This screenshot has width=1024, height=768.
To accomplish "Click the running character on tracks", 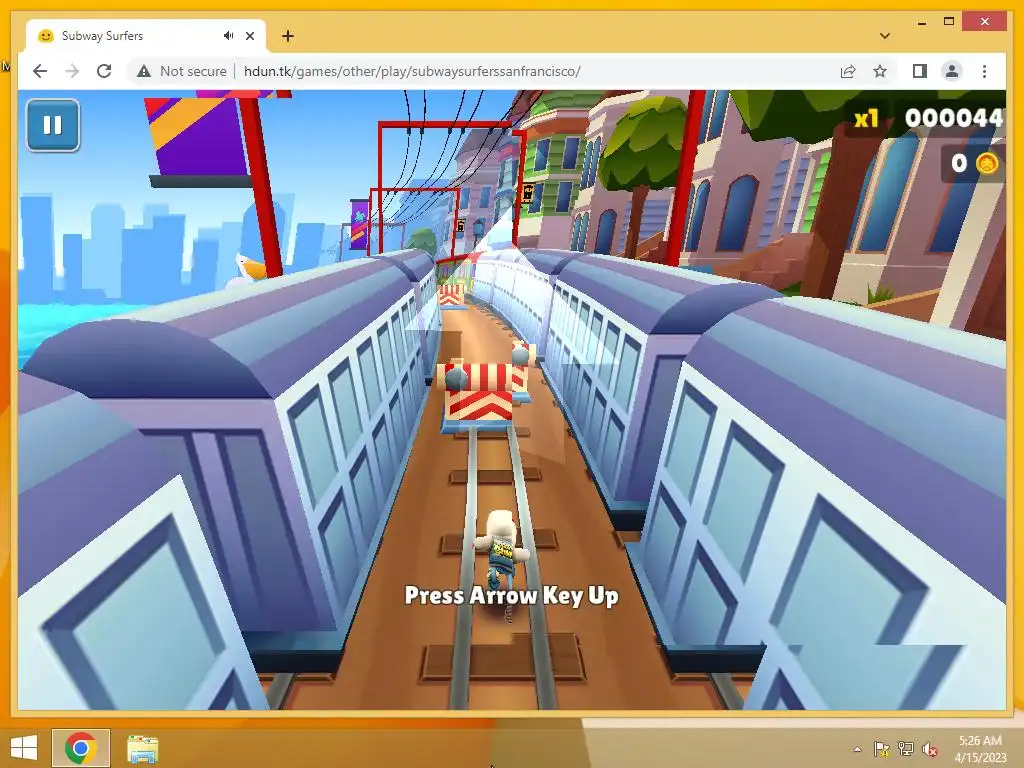I will click(x=501, y=550).
